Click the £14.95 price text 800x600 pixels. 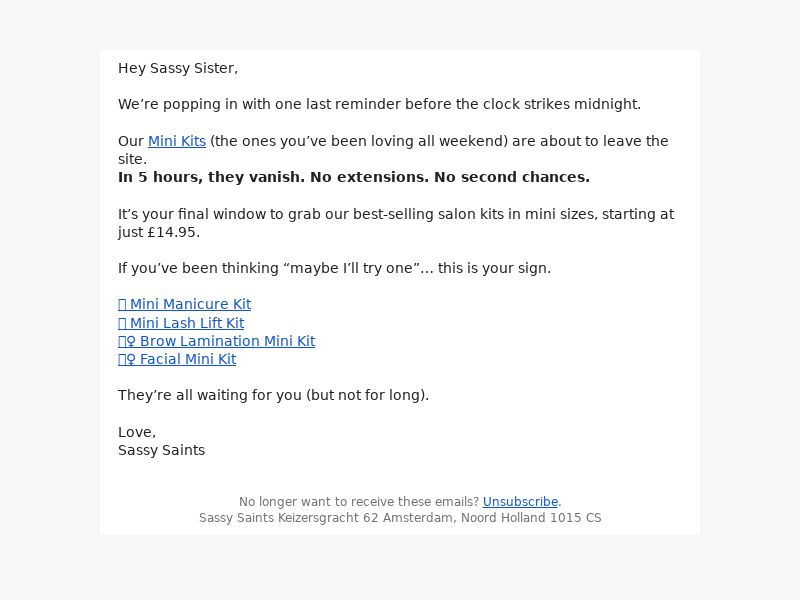(171, 232)
